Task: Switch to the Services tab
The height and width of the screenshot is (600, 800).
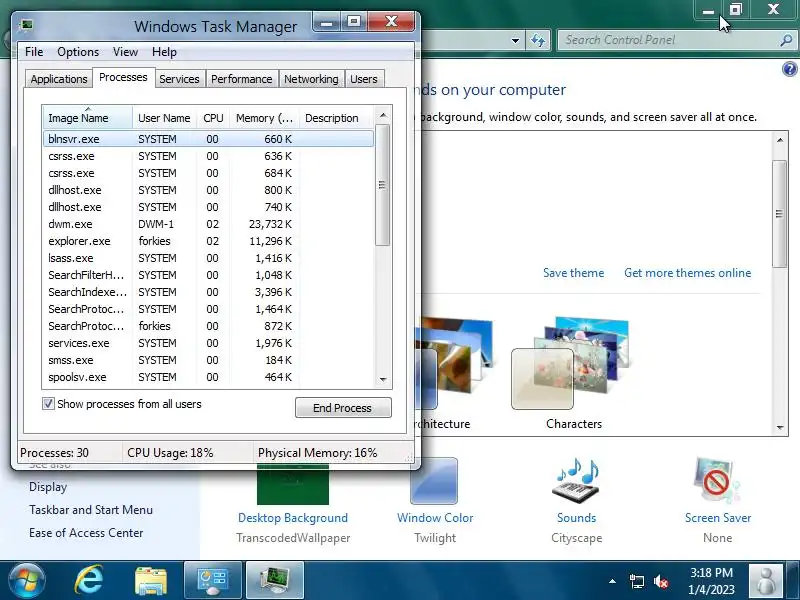Action: point(179,79)
